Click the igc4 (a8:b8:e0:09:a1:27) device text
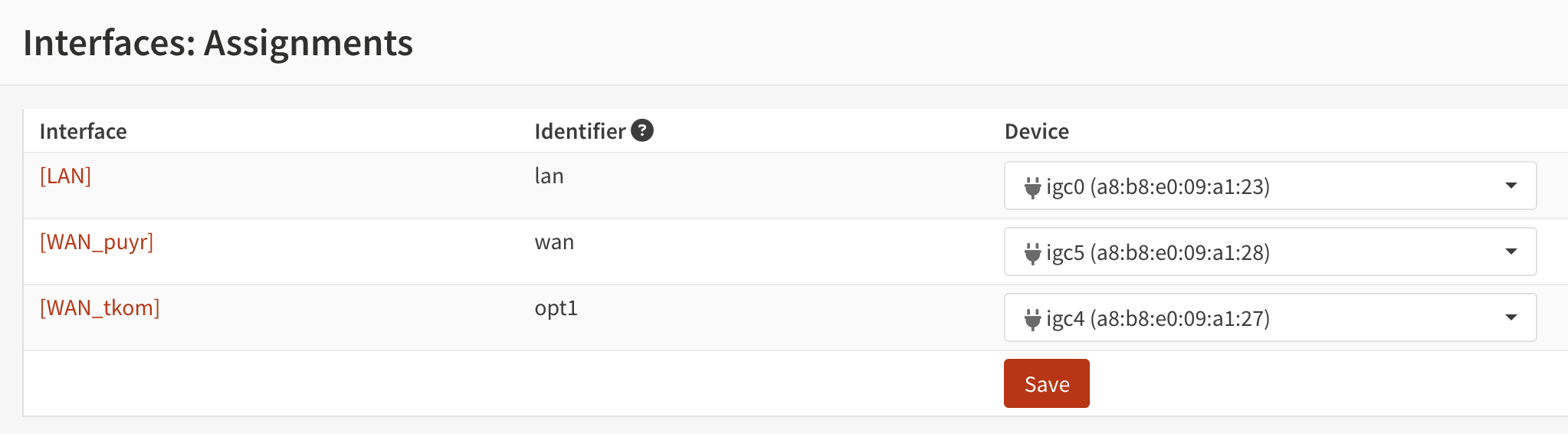The width and height of the screenshot is (1568, 434). [1157, 318]
